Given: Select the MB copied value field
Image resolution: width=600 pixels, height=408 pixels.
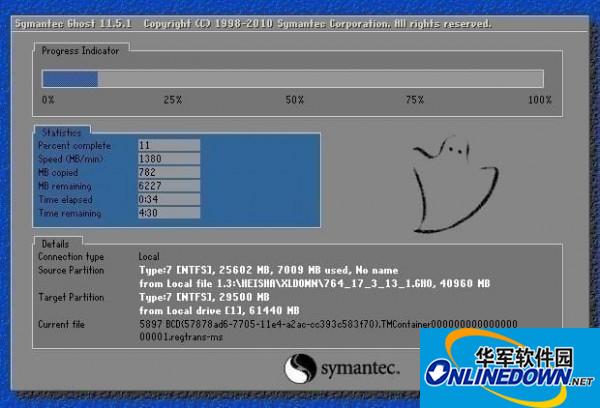Looking at the screenshot, I should 169,172.
